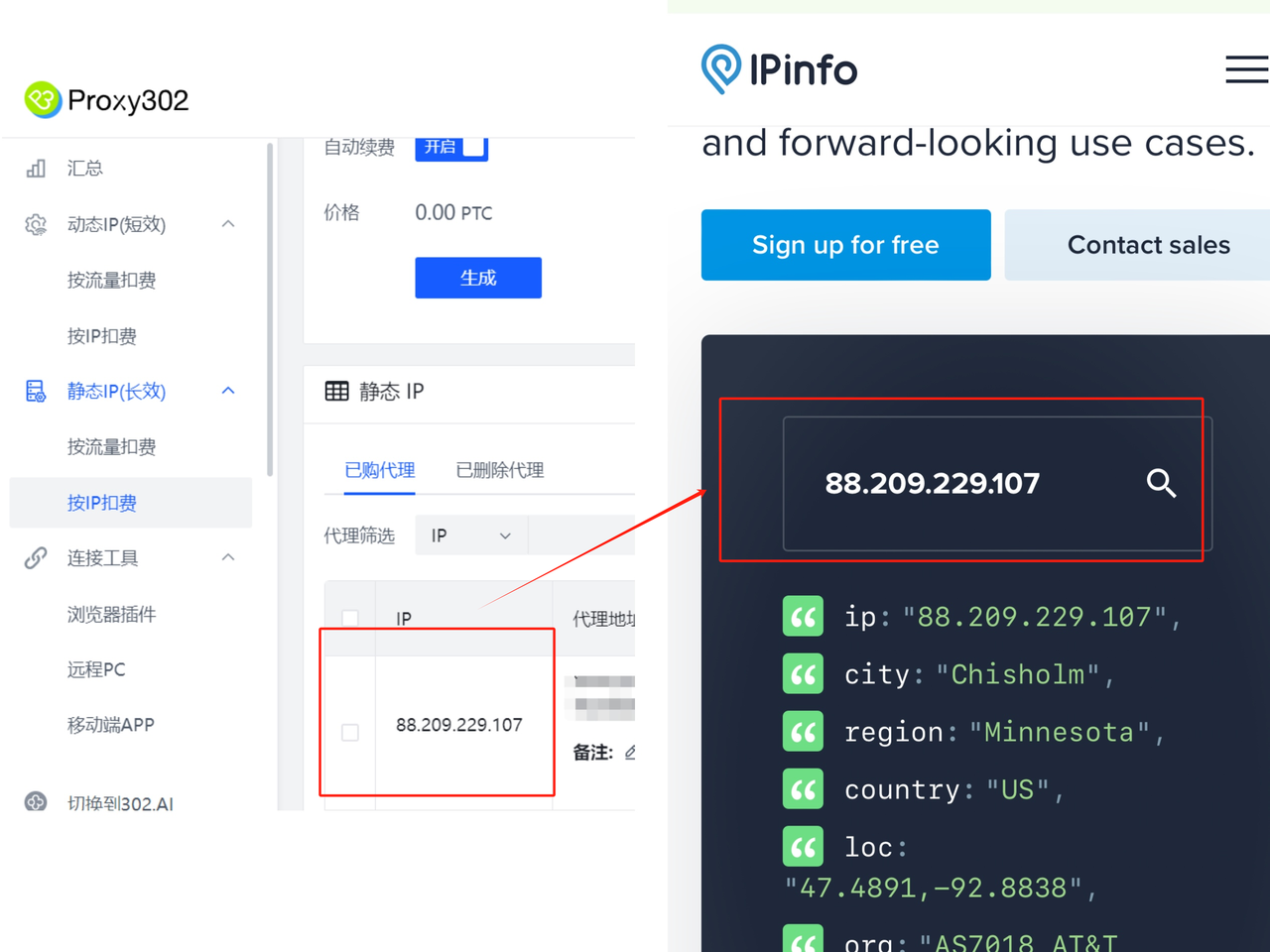Open 移动端APP in the sidebar
Image resolution: width=1270 pixels, height=952 pixels.
[110, 725]
